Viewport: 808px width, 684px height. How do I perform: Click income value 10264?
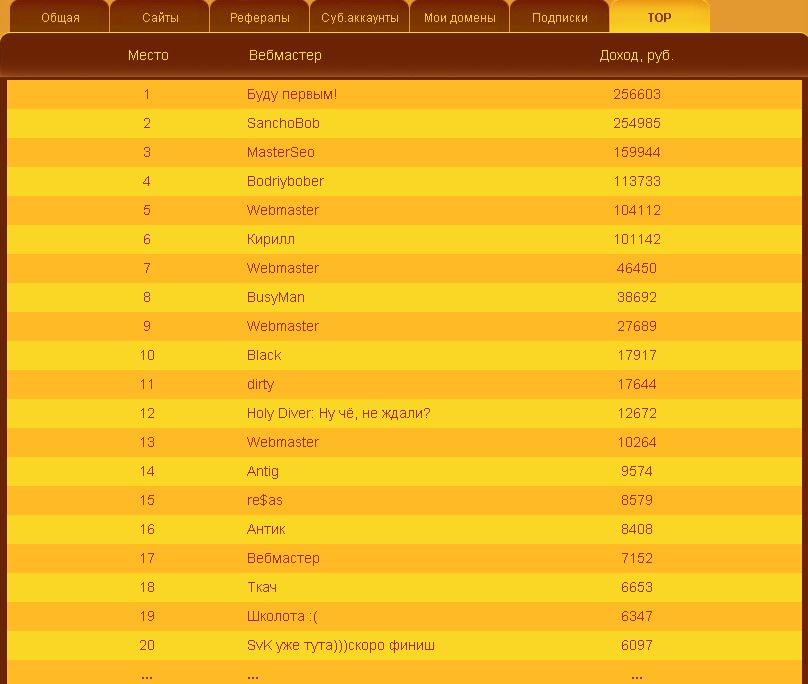click(x=636, y=442)
